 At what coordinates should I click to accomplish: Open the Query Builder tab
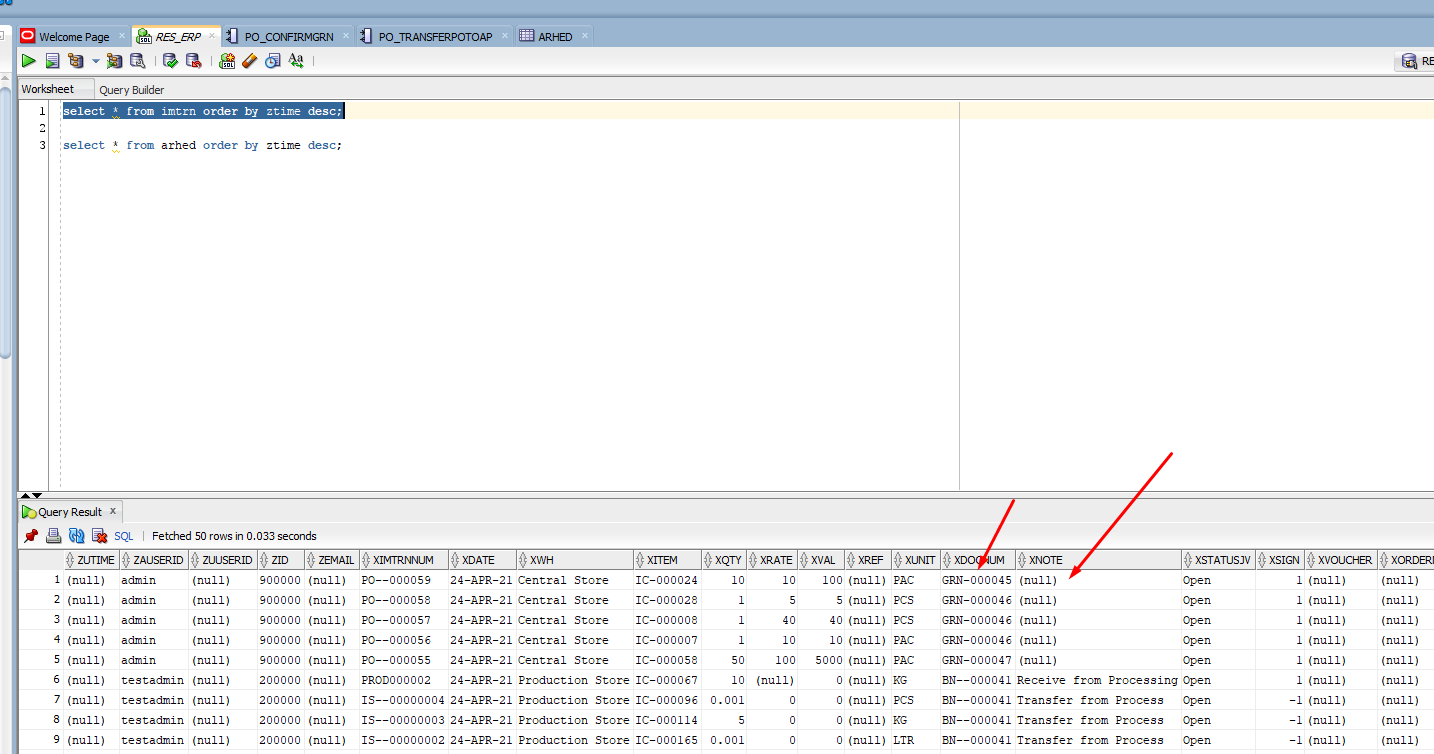pos(131,89)
